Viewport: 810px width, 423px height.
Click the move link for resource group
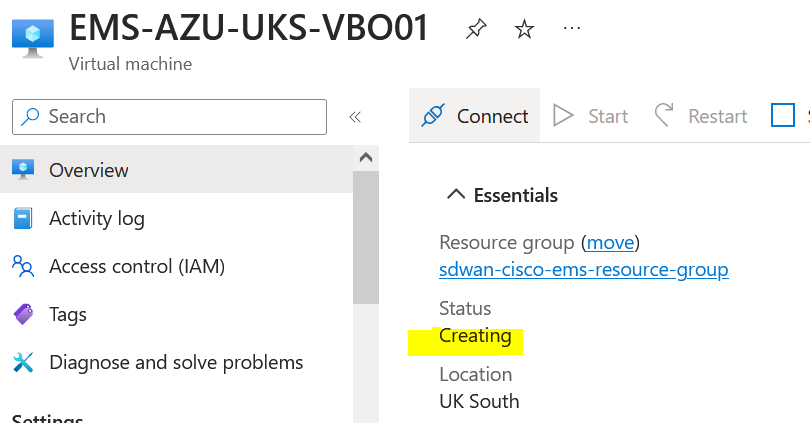pyautogui.click(x=610, y=242)
